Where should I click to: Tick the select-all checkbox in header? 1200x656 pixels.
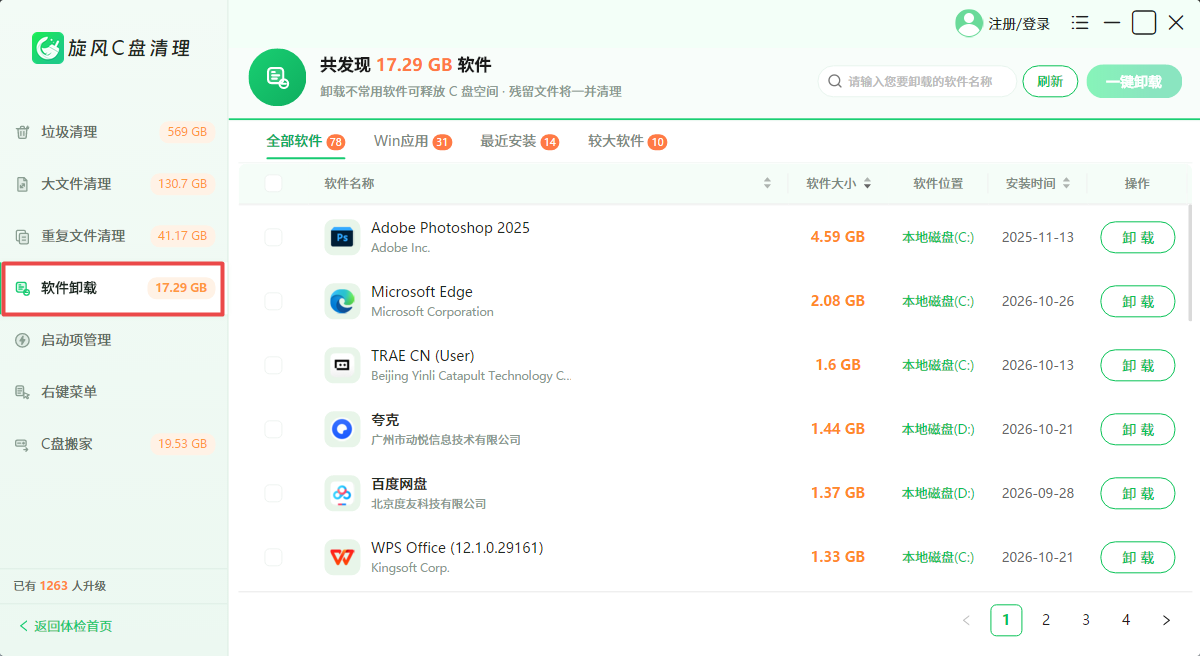pyautogui.click(x=273, y=183)
